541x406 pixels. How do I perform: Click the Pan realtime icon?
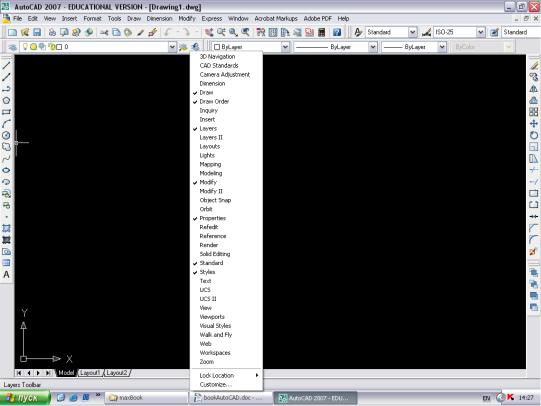(x=209, y=32)
